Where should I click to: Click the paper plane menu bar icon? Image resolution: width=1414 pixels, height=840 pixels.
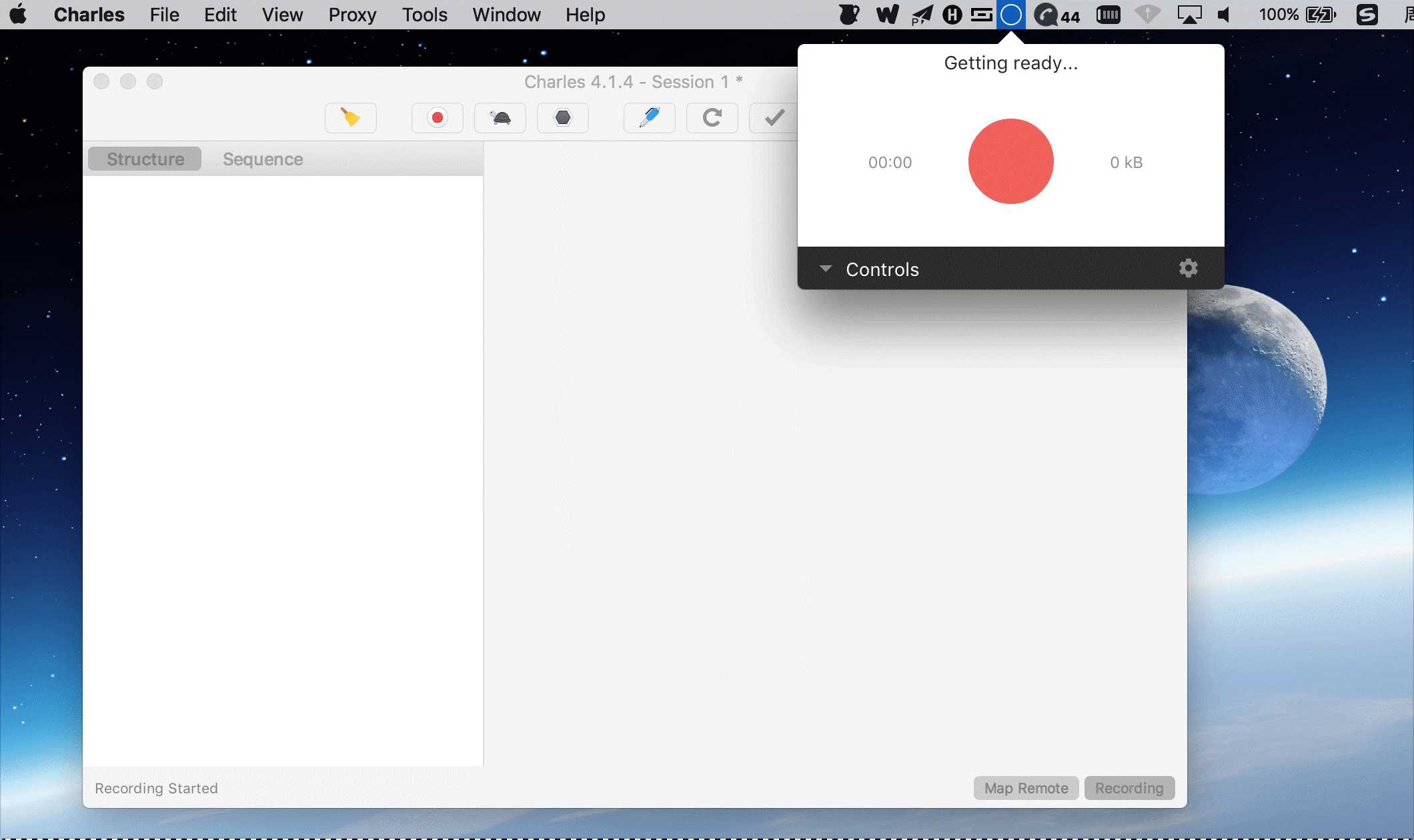tap(922, 14)
